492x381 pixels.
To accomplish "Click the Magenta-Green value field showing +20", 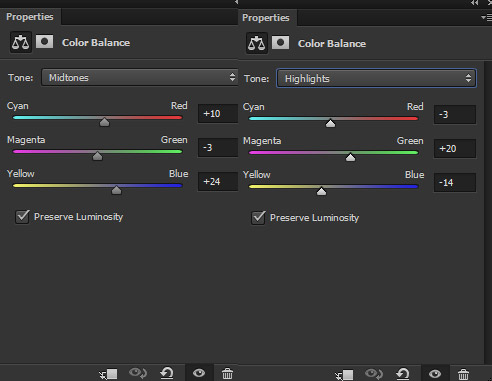I will point(455,149).
